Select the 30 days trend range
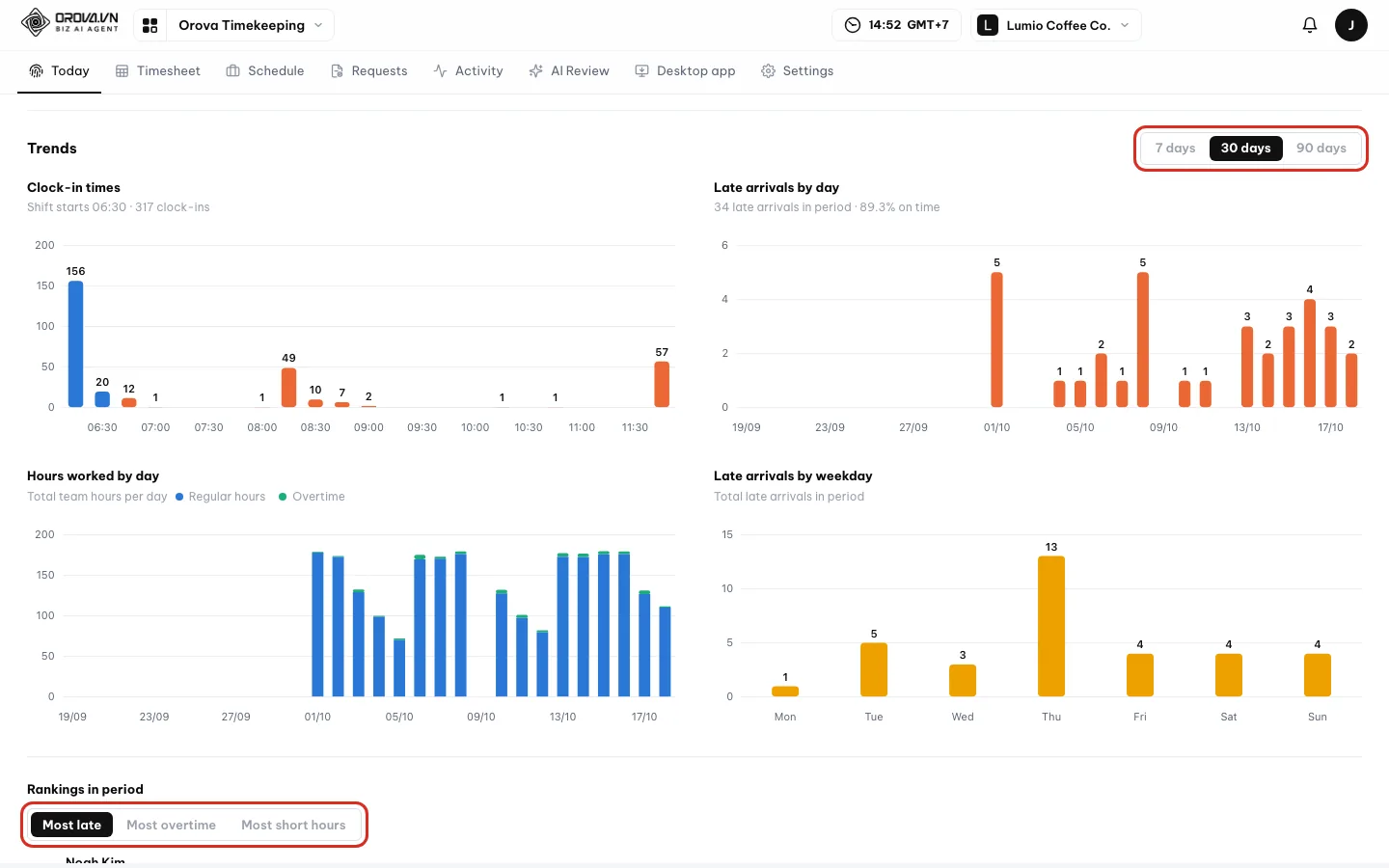This screenshot has width=1389, height=868. pos(1245,149)
